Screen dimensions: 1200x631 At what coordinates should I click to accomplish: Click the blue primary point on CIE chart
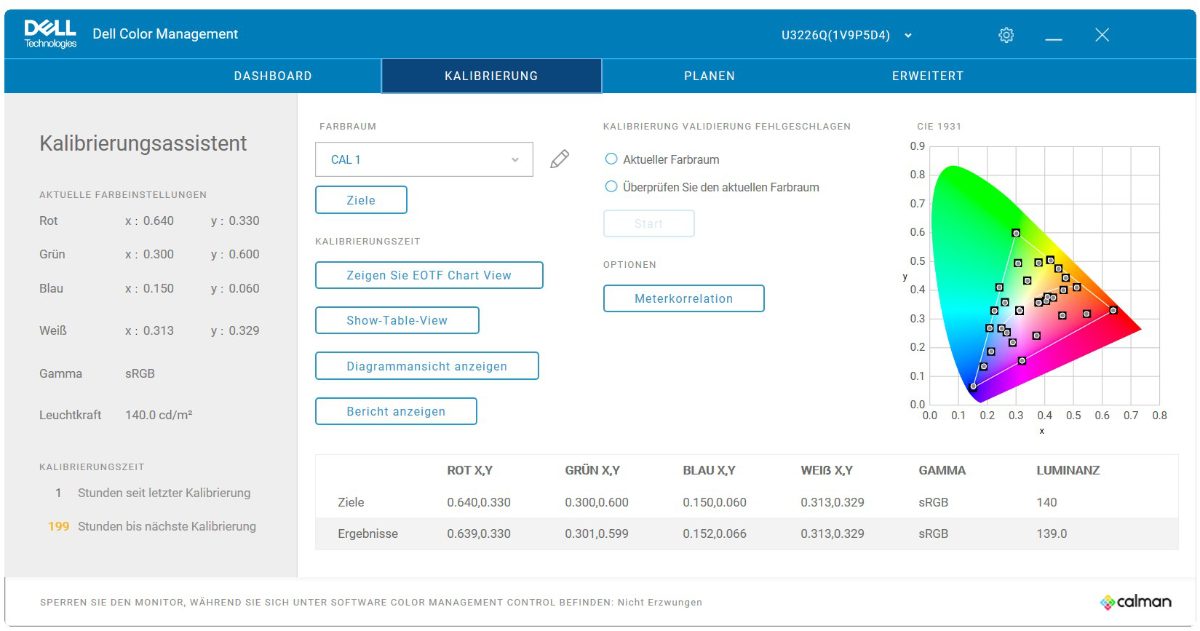tap(973, 387)
